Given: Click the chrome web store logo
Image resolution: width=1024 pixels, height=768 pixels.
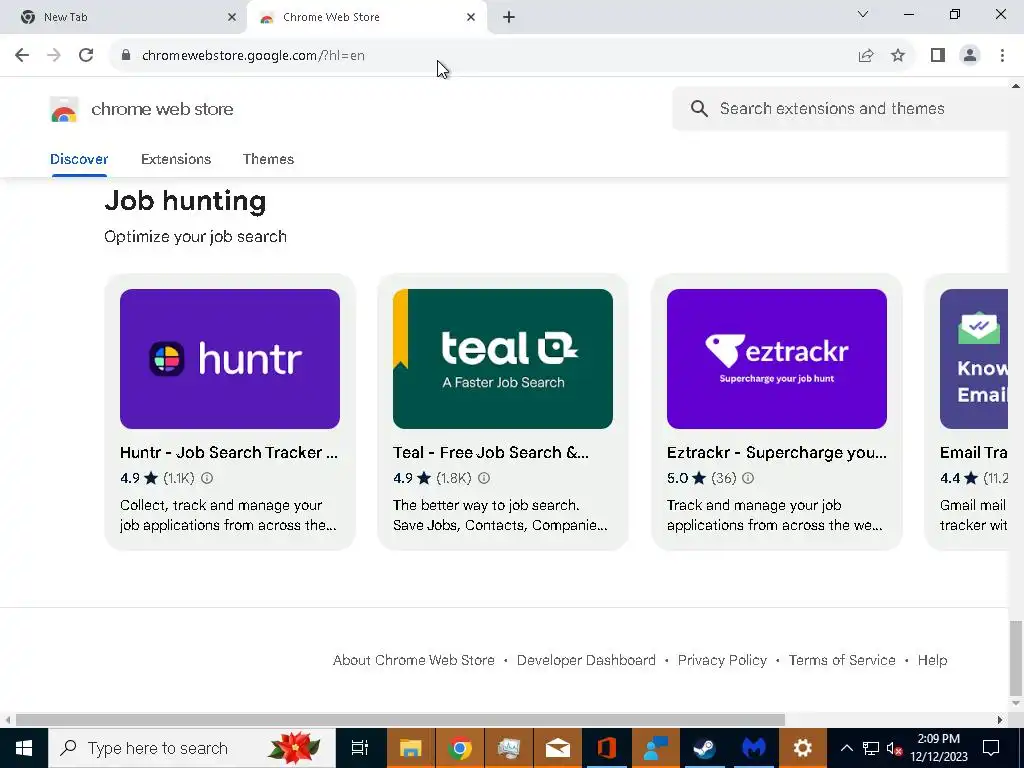Looking at the screenshot, I should [142, 109].
